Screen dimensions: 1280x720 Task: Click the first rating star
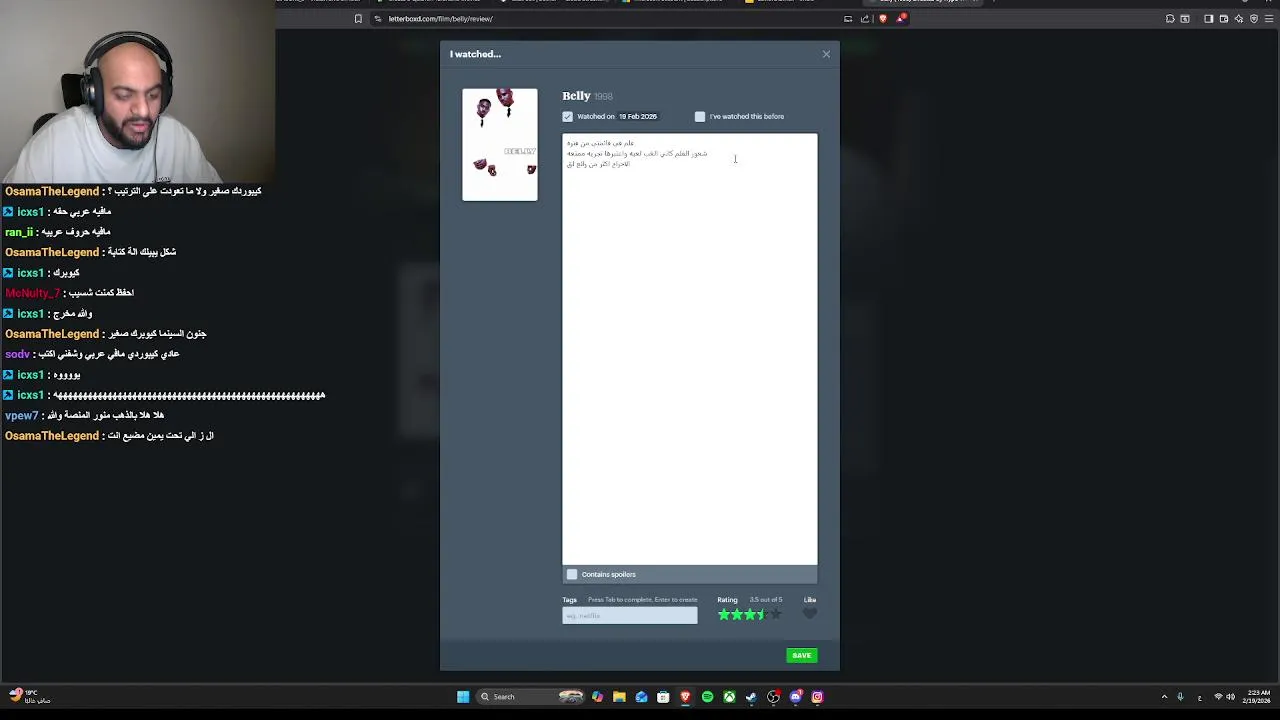pyautogui.click(x=724, y=614)
